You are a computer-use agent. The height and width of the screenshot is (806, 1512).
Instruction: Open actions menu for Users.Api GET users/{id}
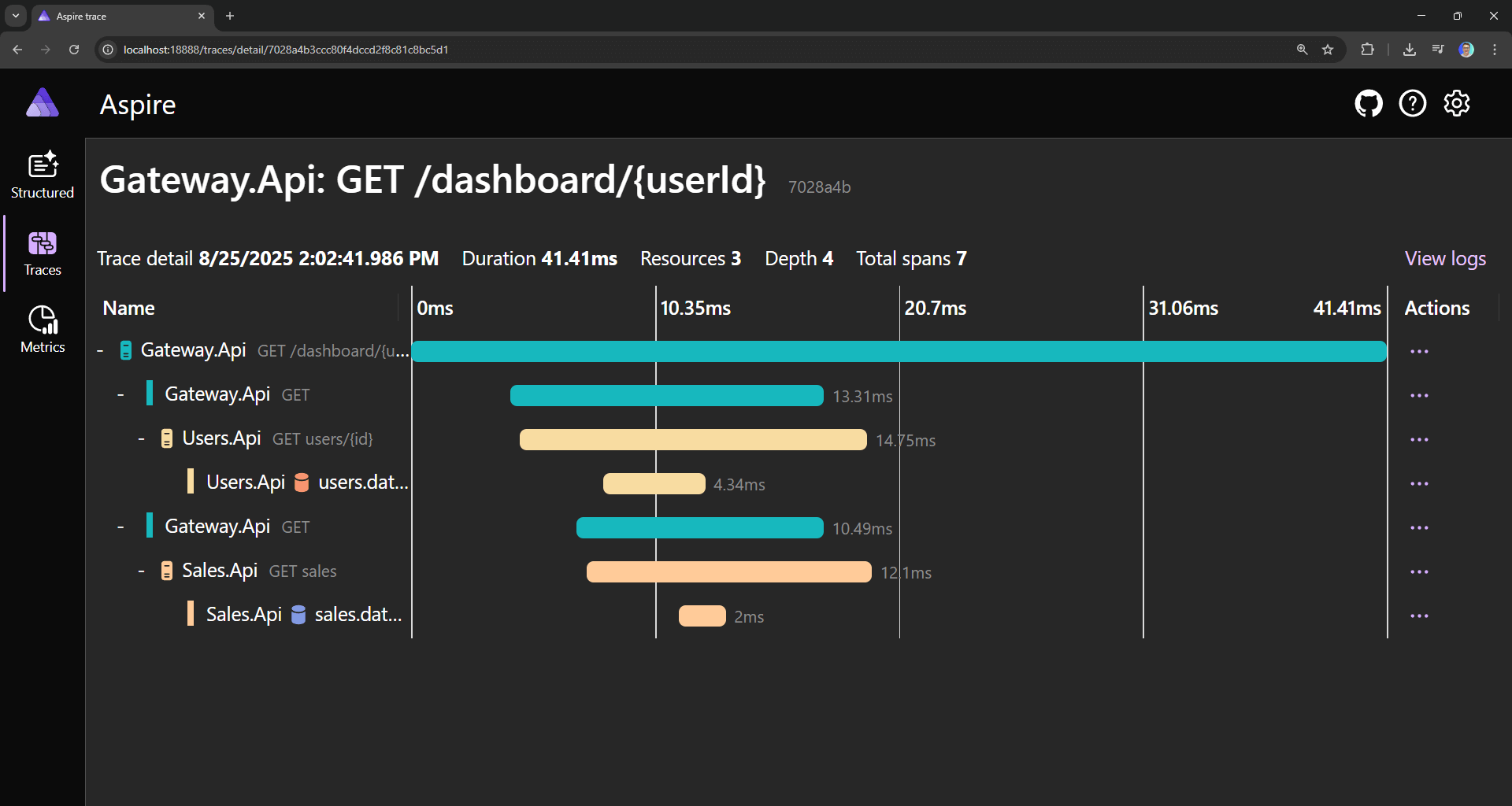pyautogui.click(x=1419, y=440)
